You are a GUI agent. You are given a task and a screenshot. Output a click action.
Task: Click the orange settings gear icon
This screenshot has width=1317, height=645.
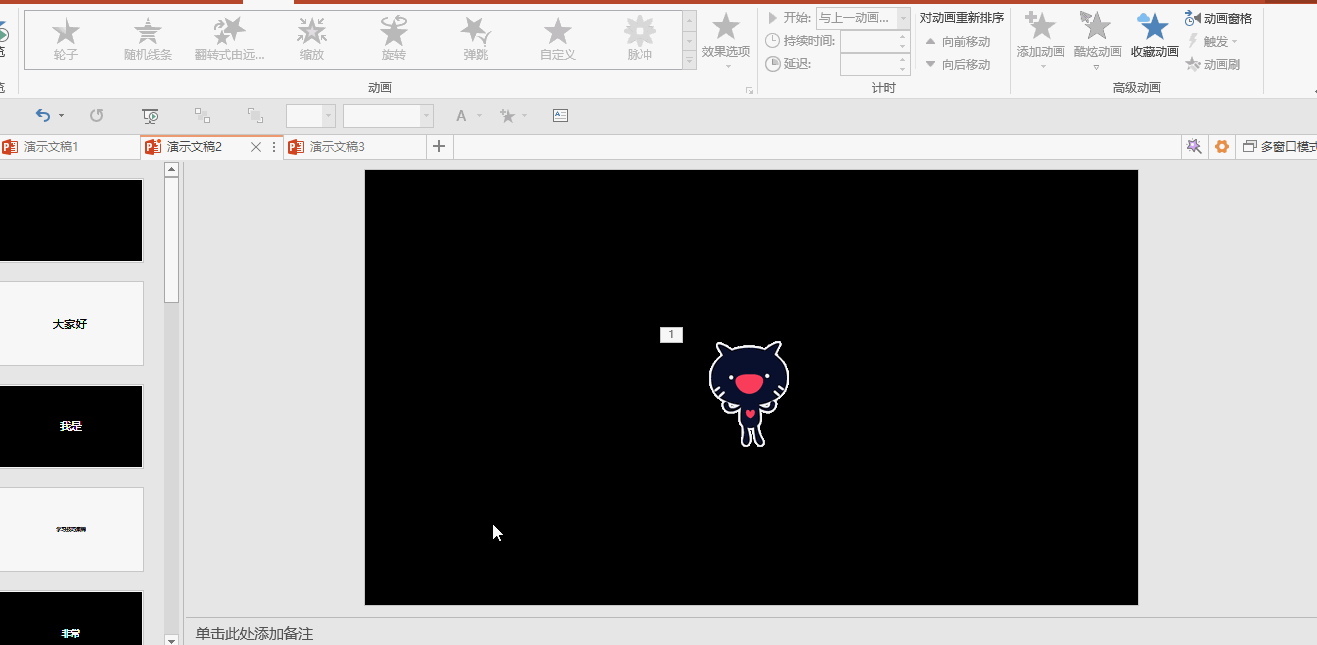(1221, 147)
